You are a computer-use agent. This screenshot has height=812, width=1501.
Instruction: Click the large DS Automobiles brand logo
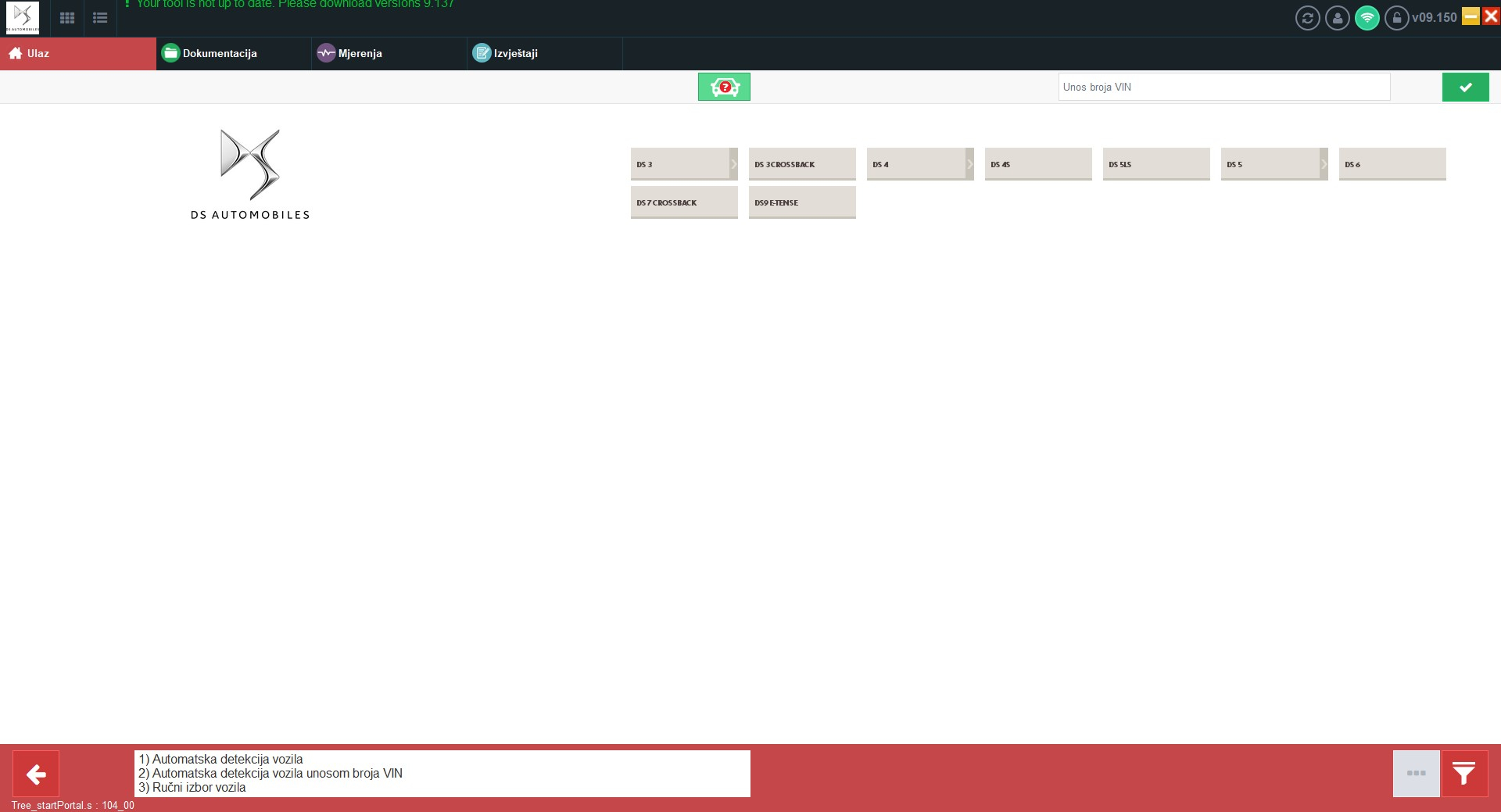pyautogui.click(x=250, y=175)
